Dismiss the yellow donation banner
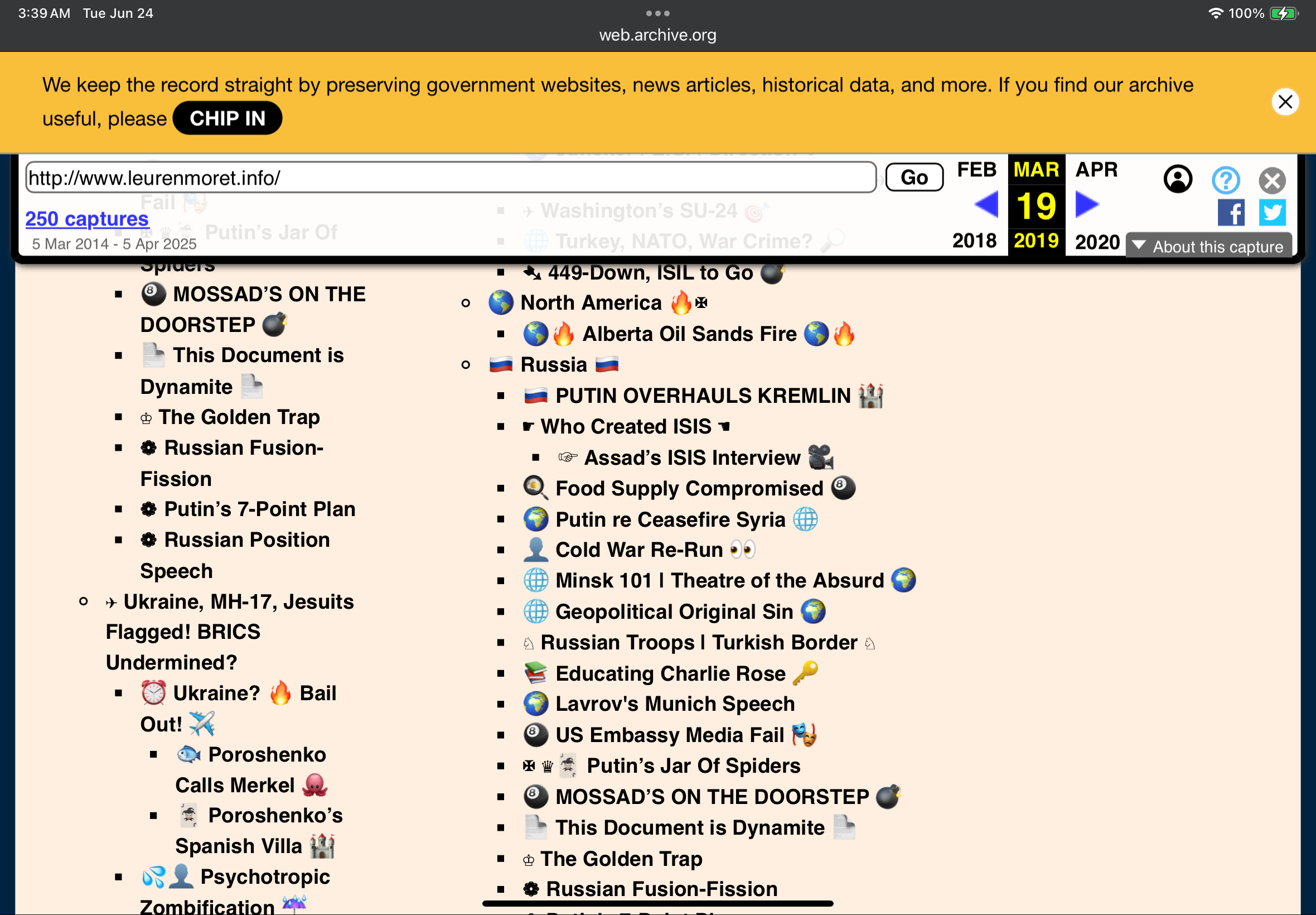The image size is (1316, 915). pyautogui.click(x=1285, y=102)
